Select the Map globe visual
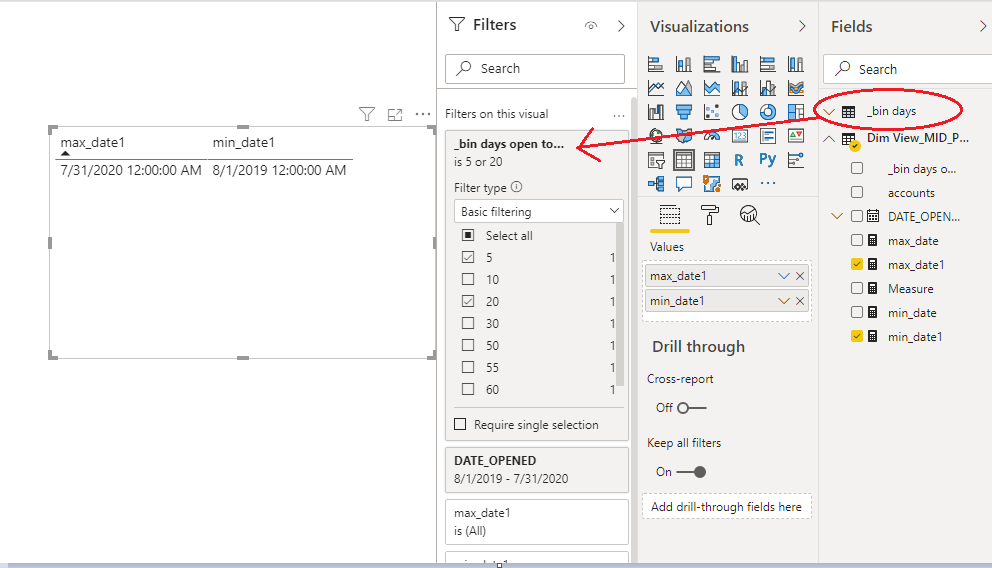Screen dimensions: 992x568 (655, 135)
